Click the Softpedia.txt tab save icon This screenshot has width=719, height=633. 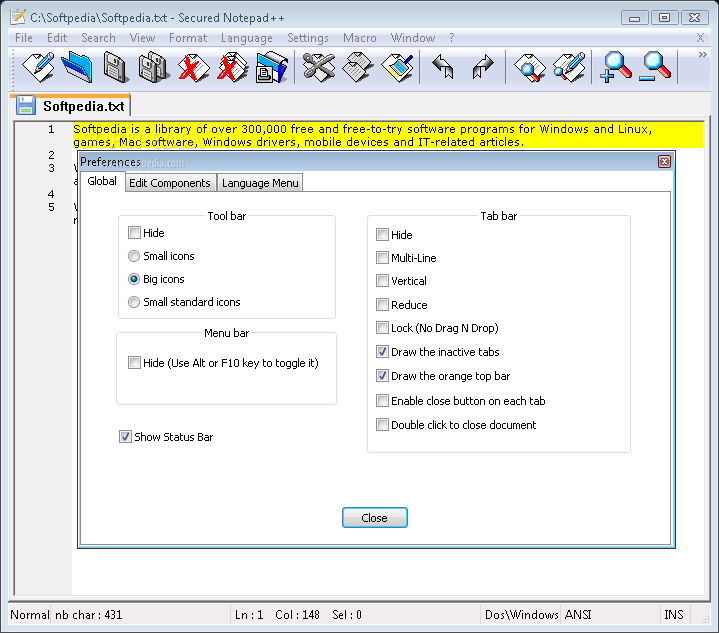point(26,106)
